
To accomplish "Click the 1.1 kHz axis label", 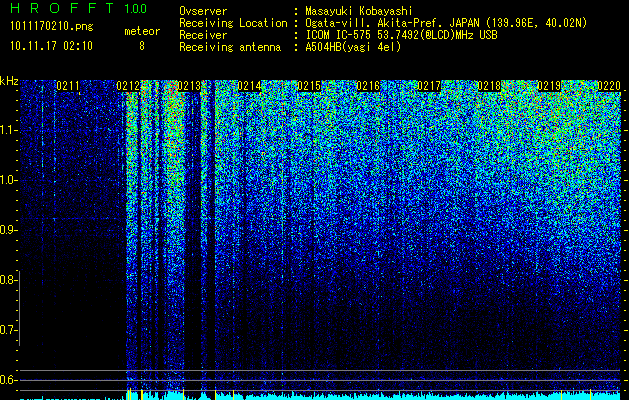I will 8,130.
